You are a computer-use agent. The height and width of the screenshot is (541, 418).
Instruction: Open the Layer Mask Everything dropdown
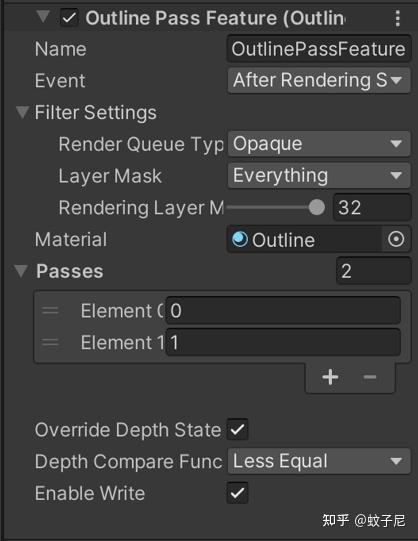coord(319,176)
